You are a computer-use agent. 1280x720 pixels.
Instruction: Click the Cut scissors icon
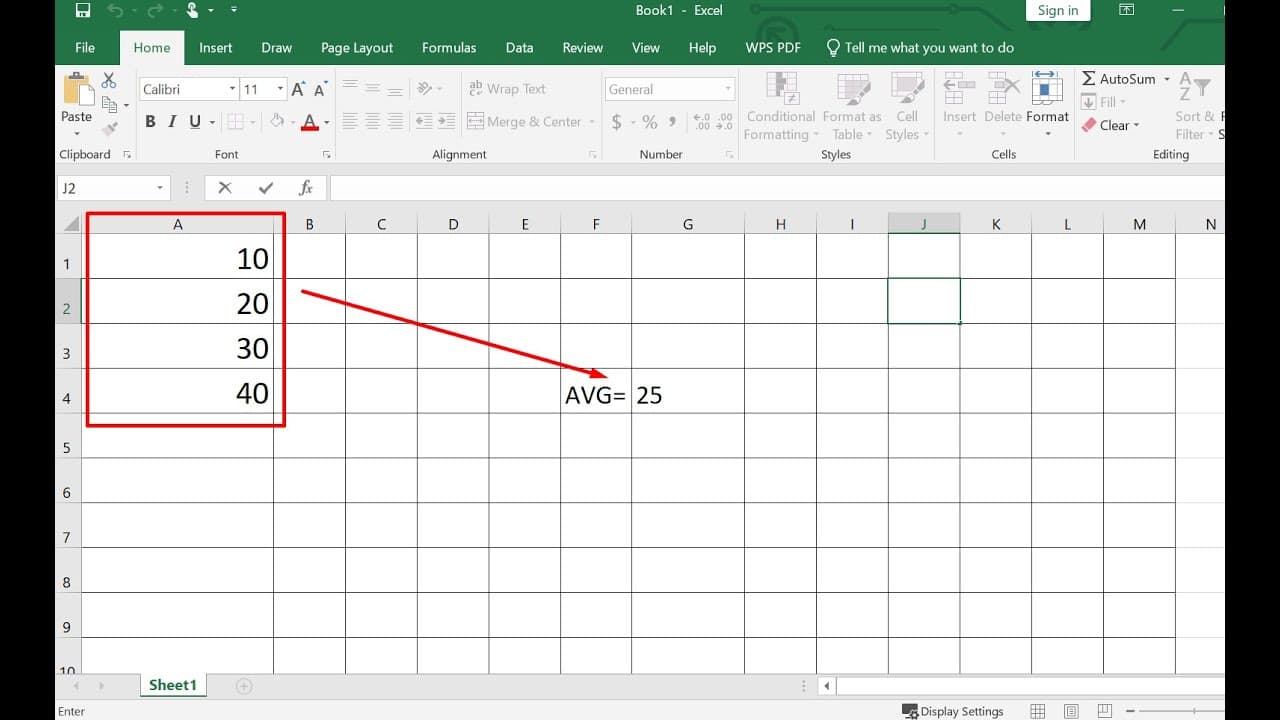click(x=109, y=80)
